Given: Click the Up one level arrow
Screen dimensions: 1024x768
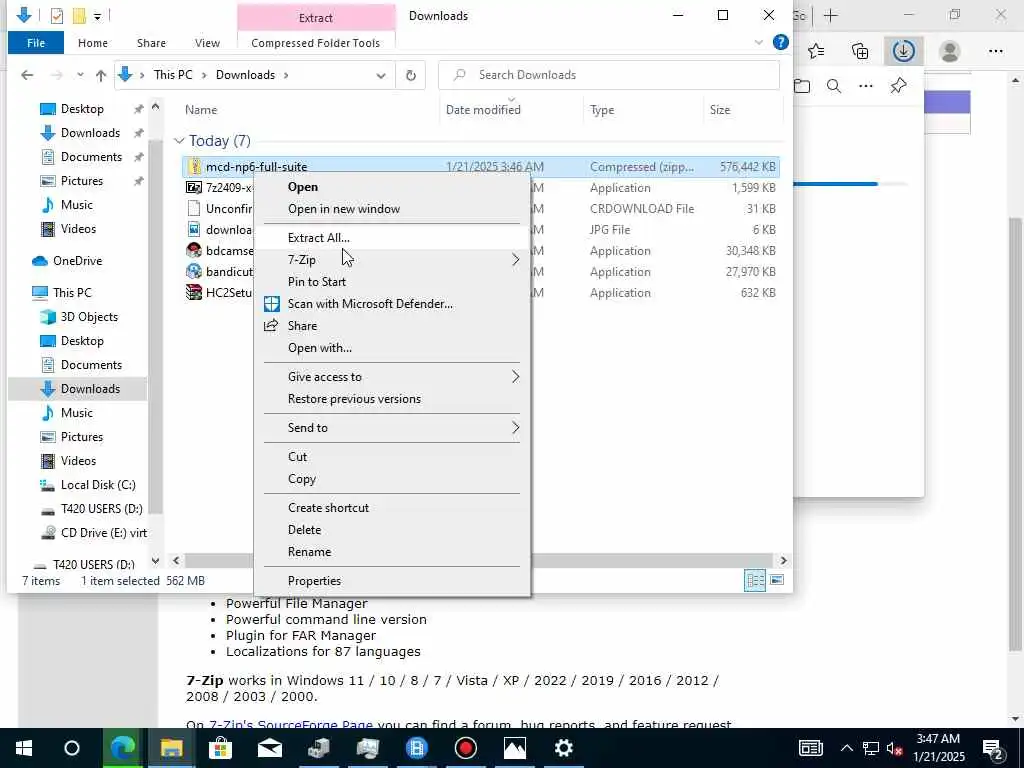Looking at the screenshot, I should [x=101, y=75].
